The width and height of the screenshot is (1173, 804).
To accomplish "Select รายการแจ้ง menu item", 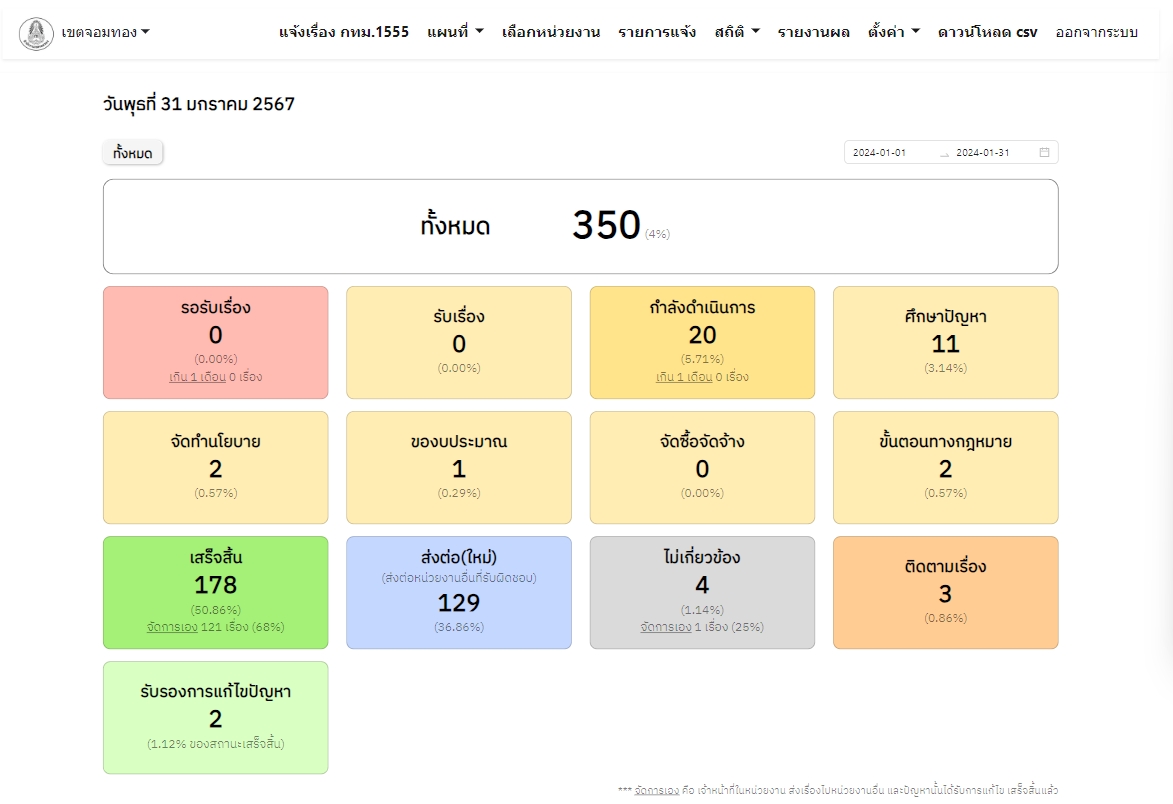I will point(657,32).
